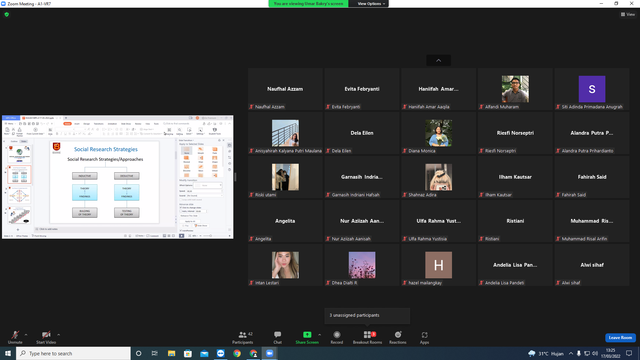The width and height of the screenshot is (640, 360).
Task: Start video with the camera button
Action: 46,337
